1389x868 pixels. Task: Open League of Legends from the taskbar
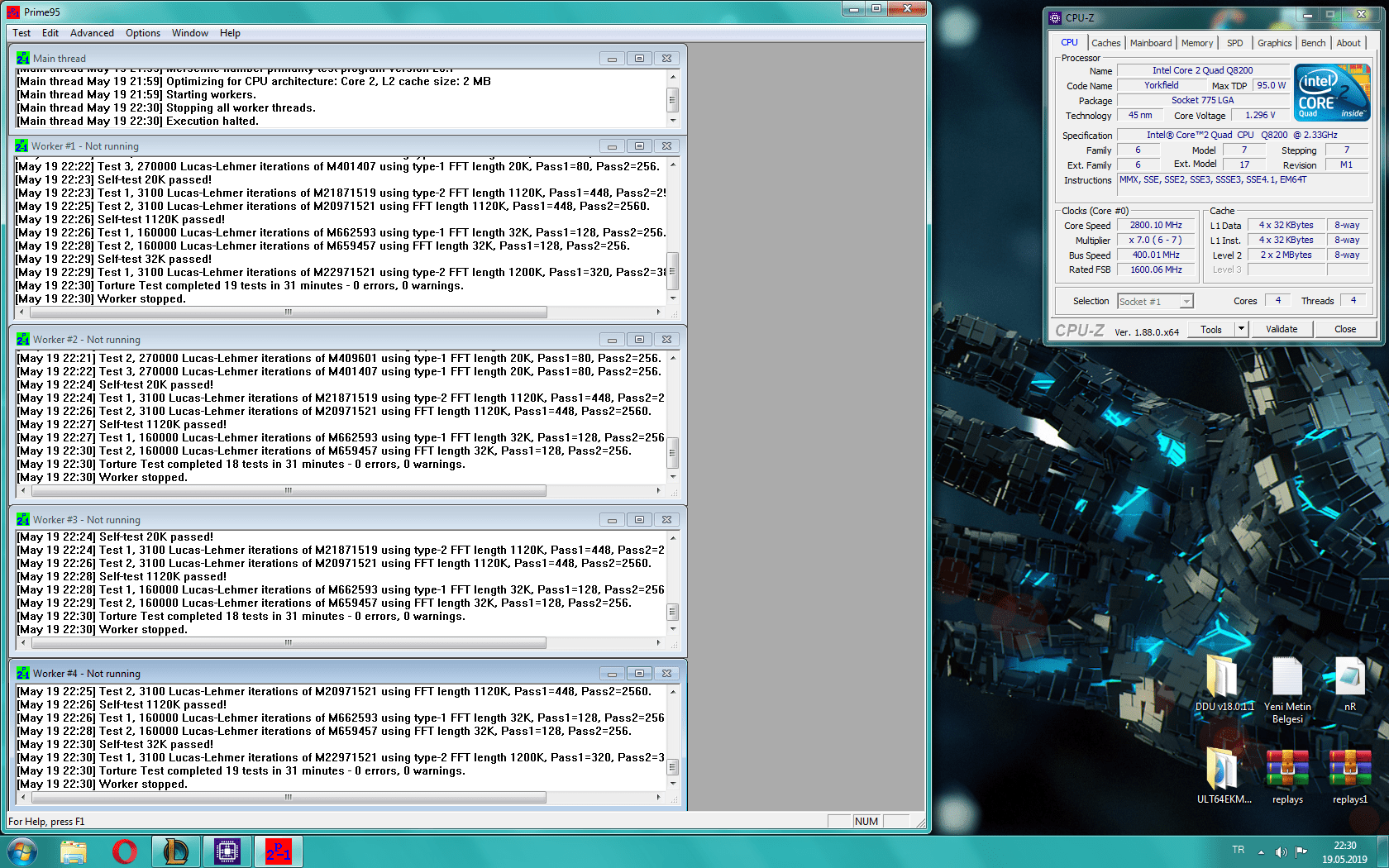(176, 851)
